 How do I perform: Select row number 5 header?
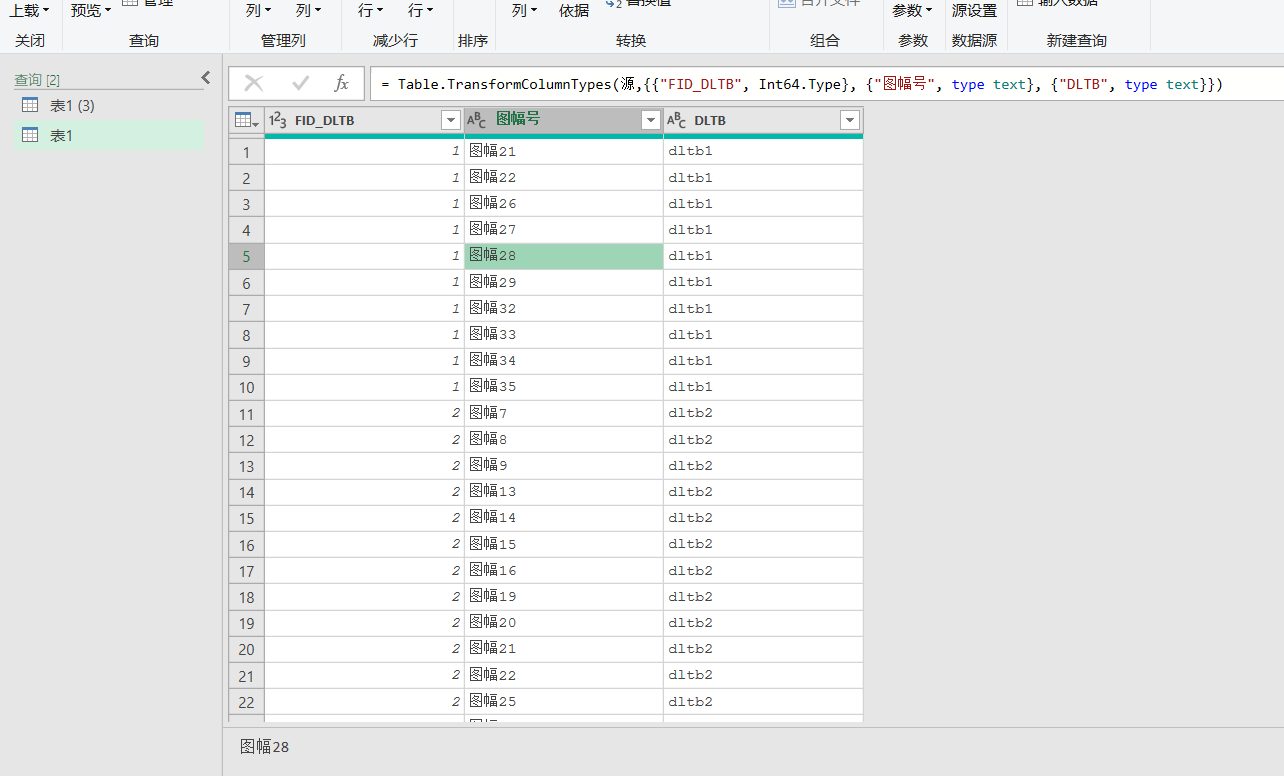(247, 256)
